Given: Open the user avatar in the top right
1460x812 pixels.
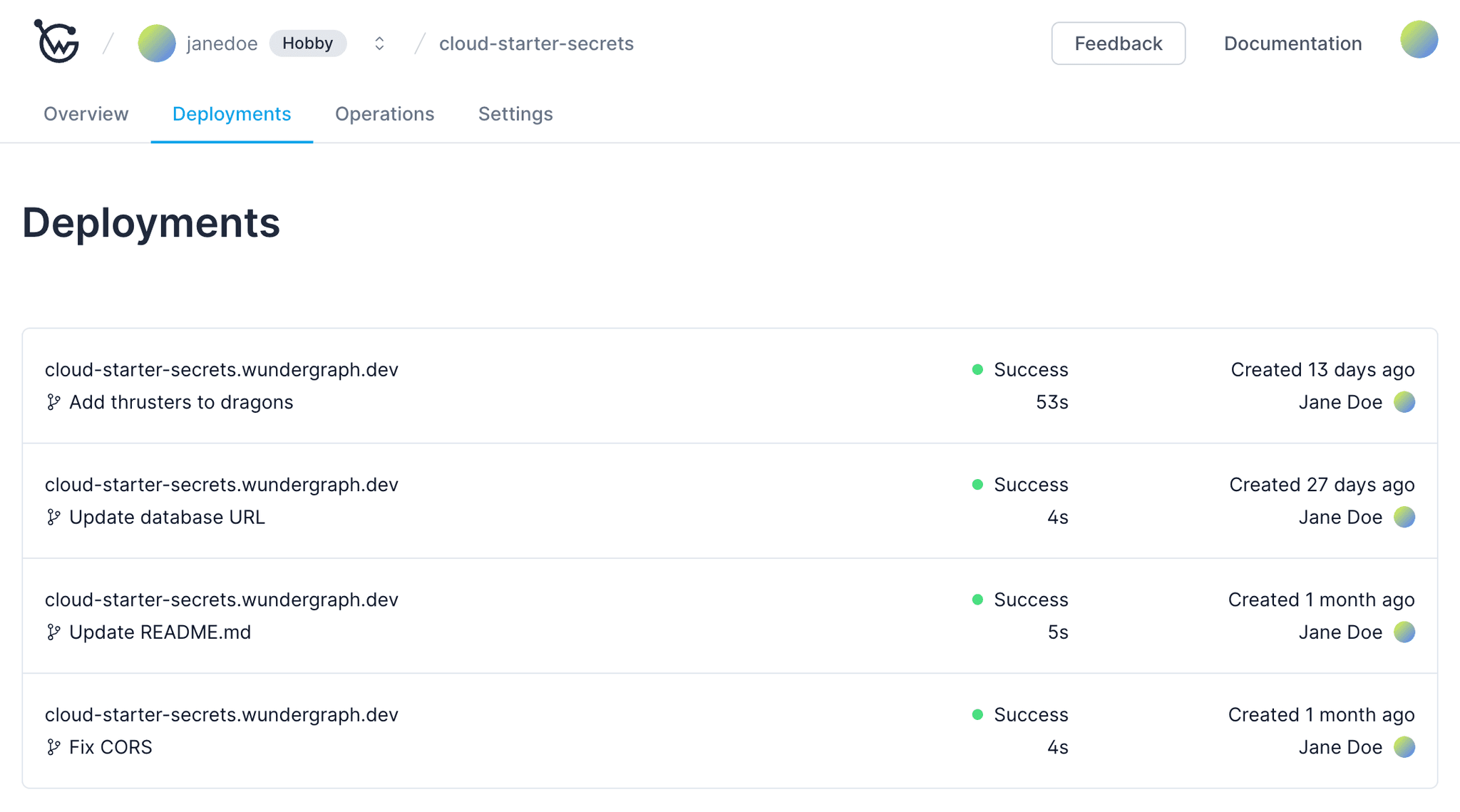Looking at the screenshot, I should point(1419,40).
